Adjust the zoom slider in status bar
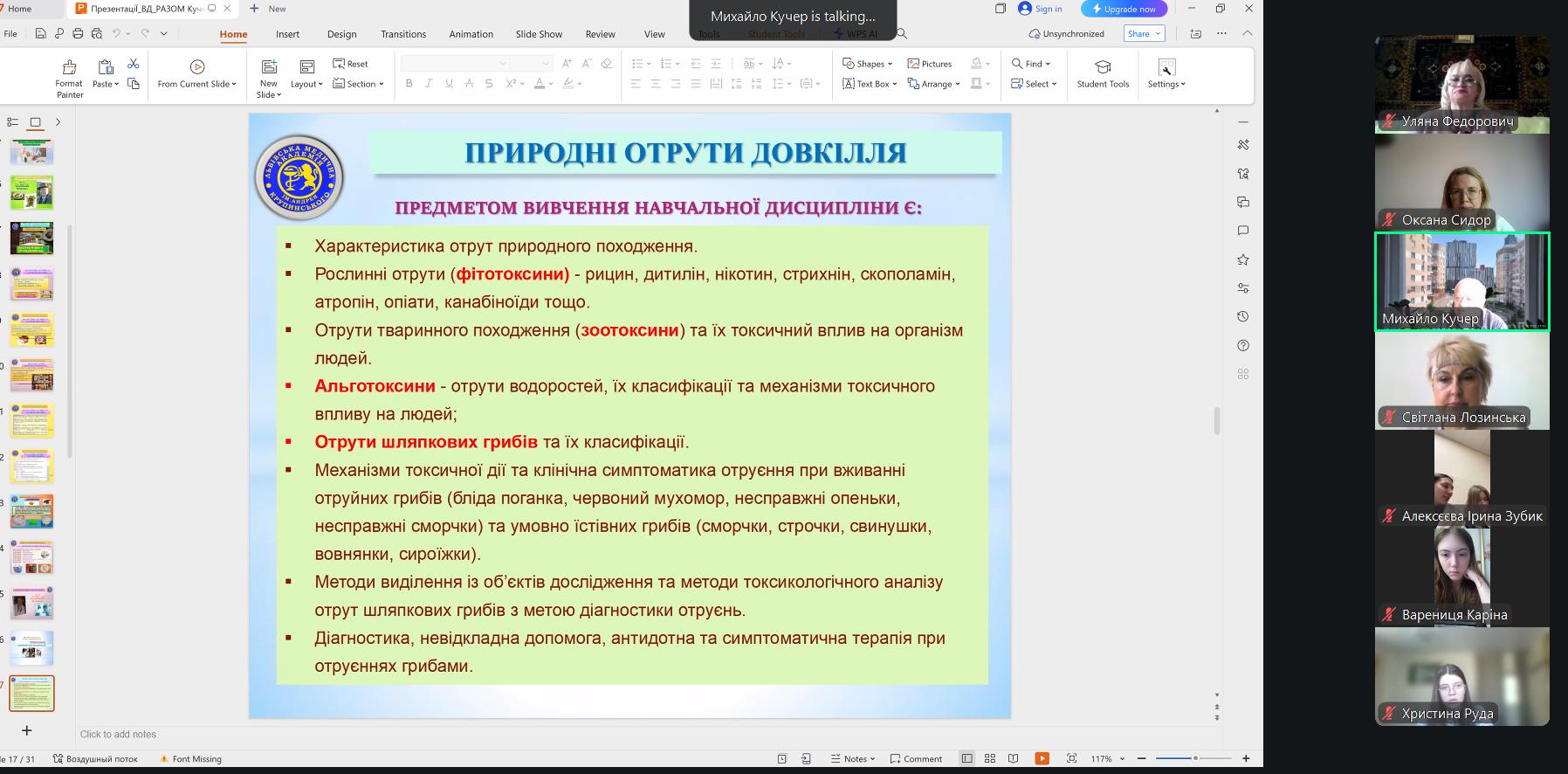The height and width of the screenshot is (774, 1568). (1194, 758)
